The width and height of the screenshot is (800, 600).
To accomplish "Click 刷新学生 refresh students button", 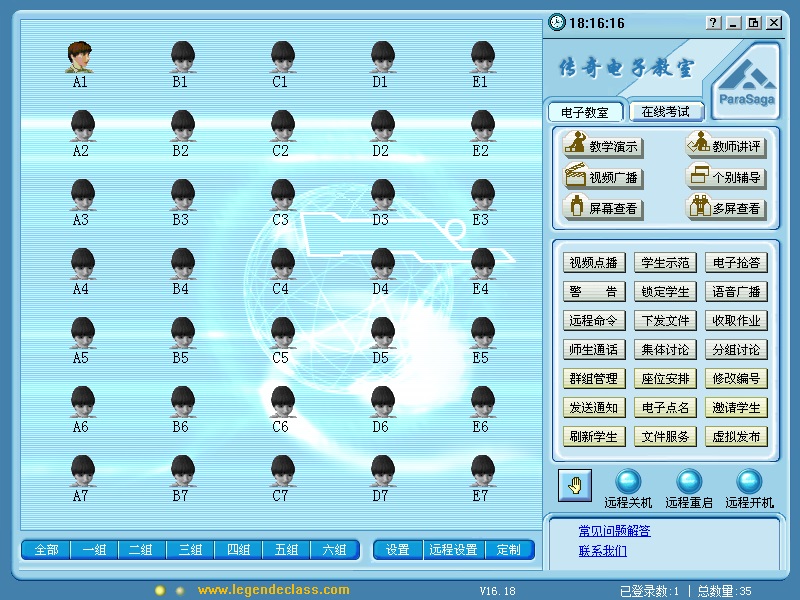I will pos(594,437).
